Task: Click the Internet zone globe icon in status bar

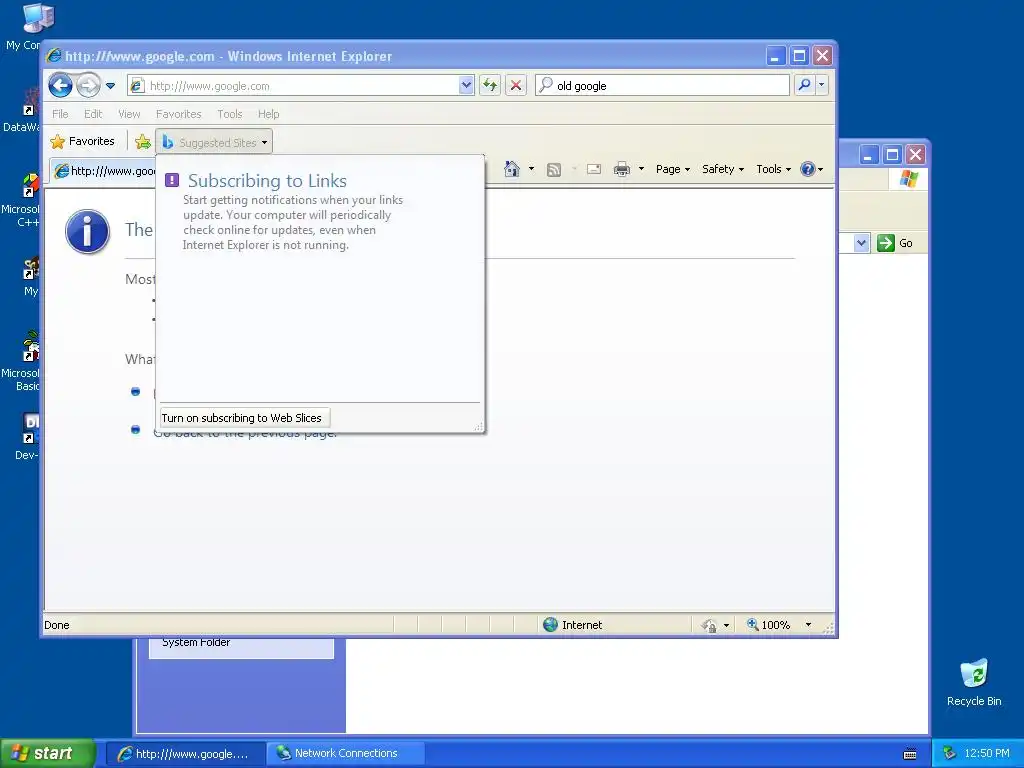Action: 551,625
